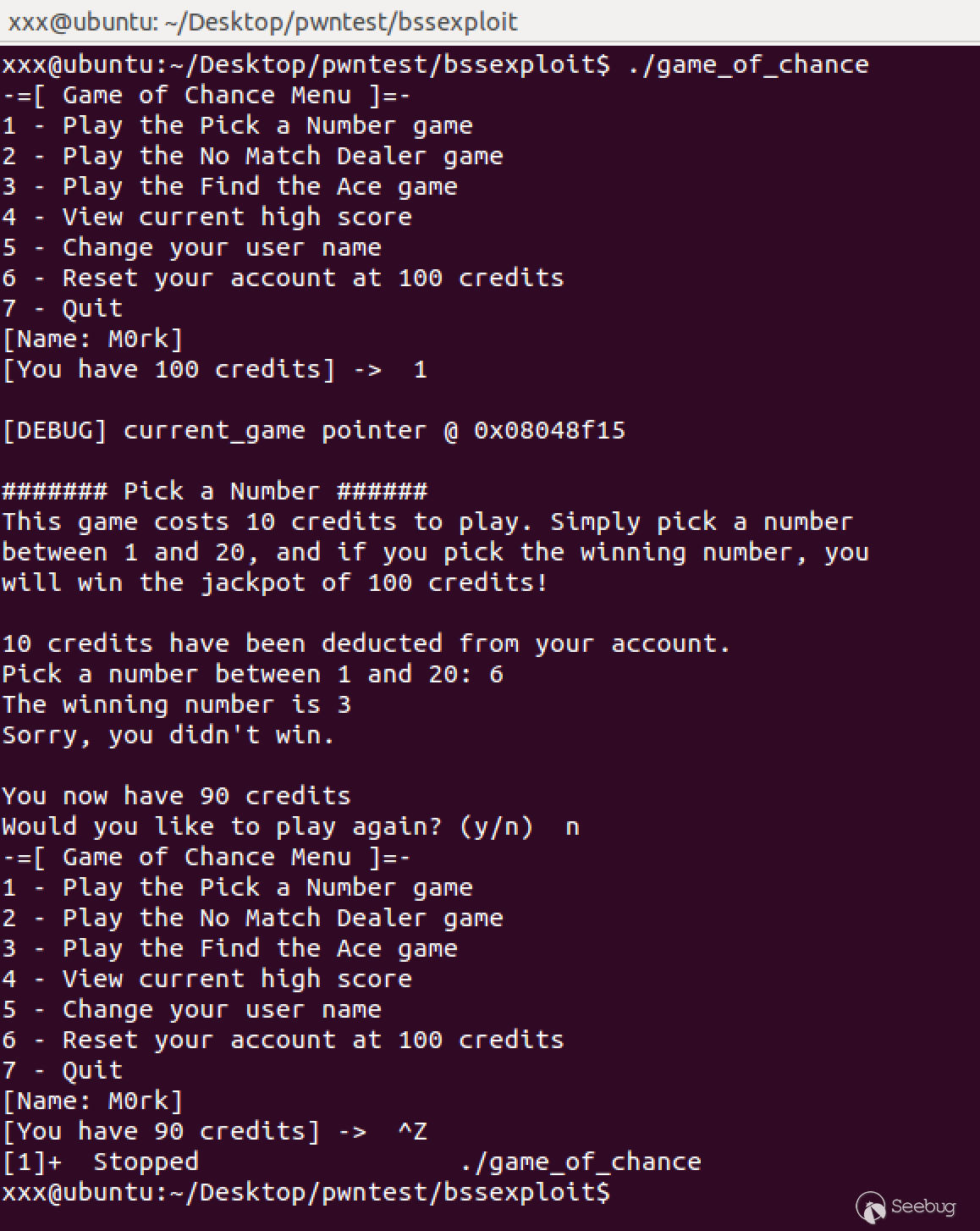Click the '[1]+ Stopped' job status text
980x1231 pixels.
100,1162
